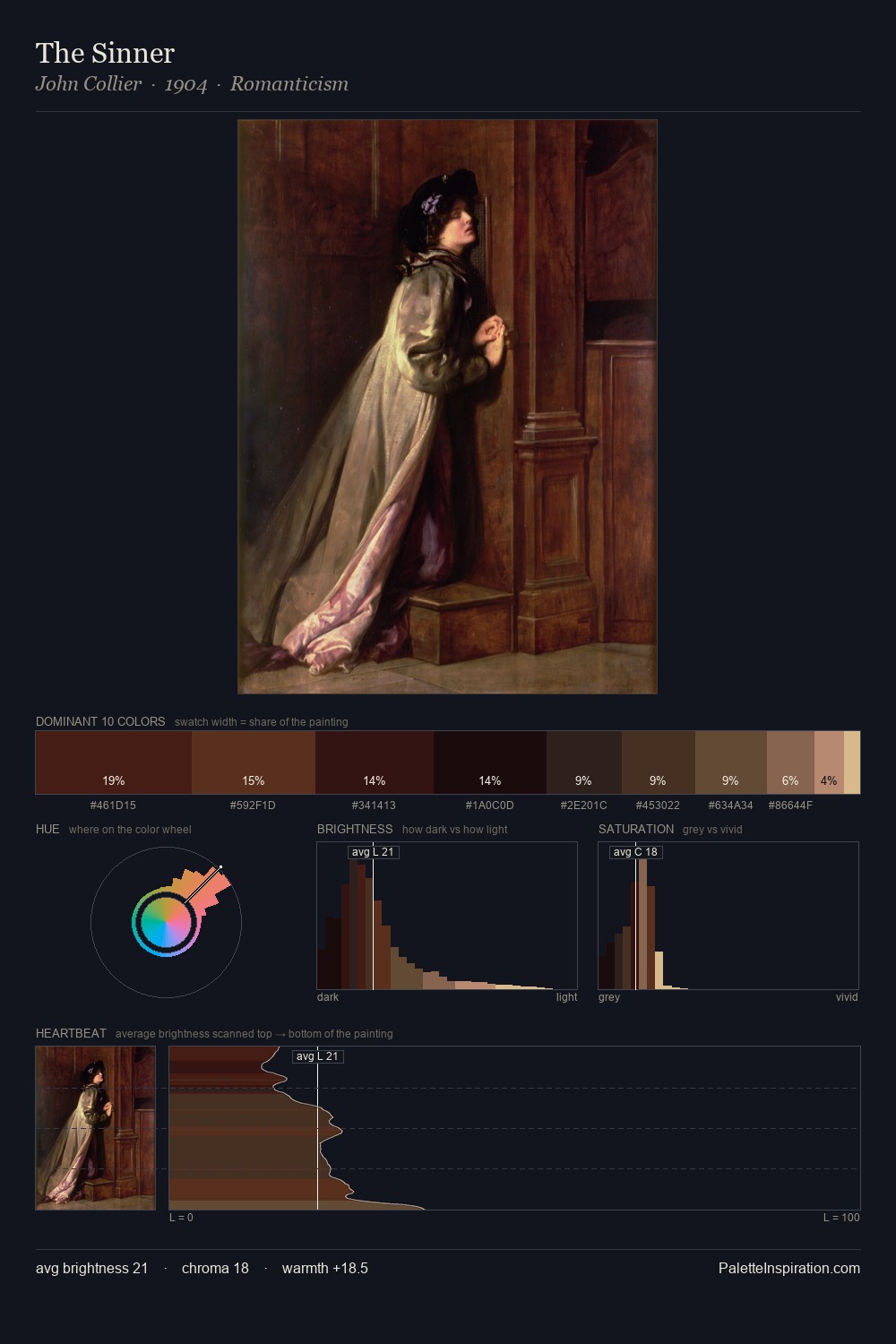This screenshot has width=896, height=1344.
Task: Choose the near-black swatch above #1A0C0D
Action: 490,762
